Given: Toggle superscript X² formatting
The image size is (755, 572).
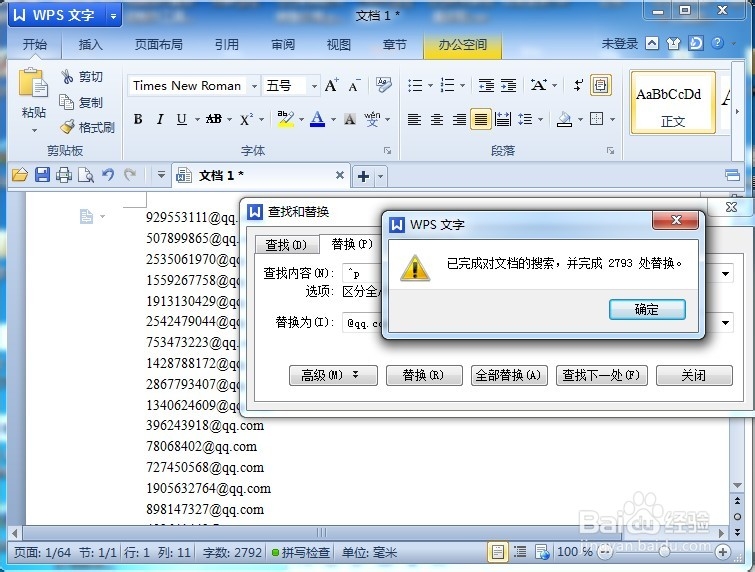Looking at the screenshot, I should tap(246, 119).
